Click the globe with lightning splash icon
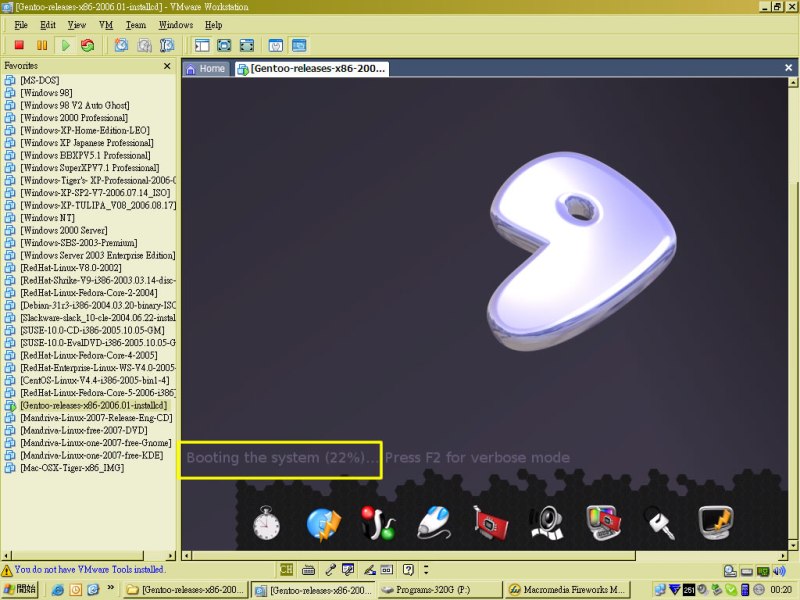 (323, 523)
